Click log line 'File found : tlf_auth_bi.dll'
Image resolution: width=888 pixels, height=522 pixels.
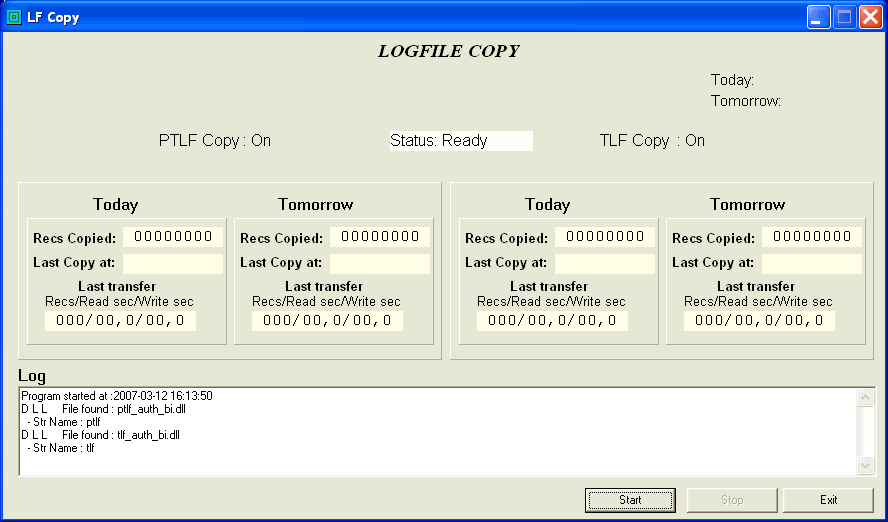pos(121,435)
